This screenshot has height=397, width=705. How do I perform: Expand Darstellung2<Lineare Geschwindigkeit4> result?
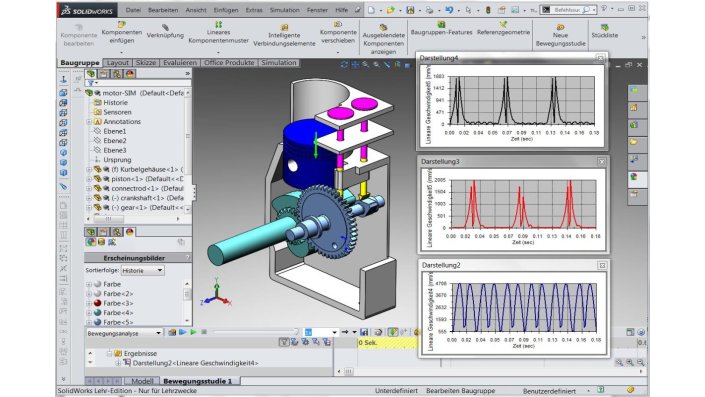coord(118,363)
